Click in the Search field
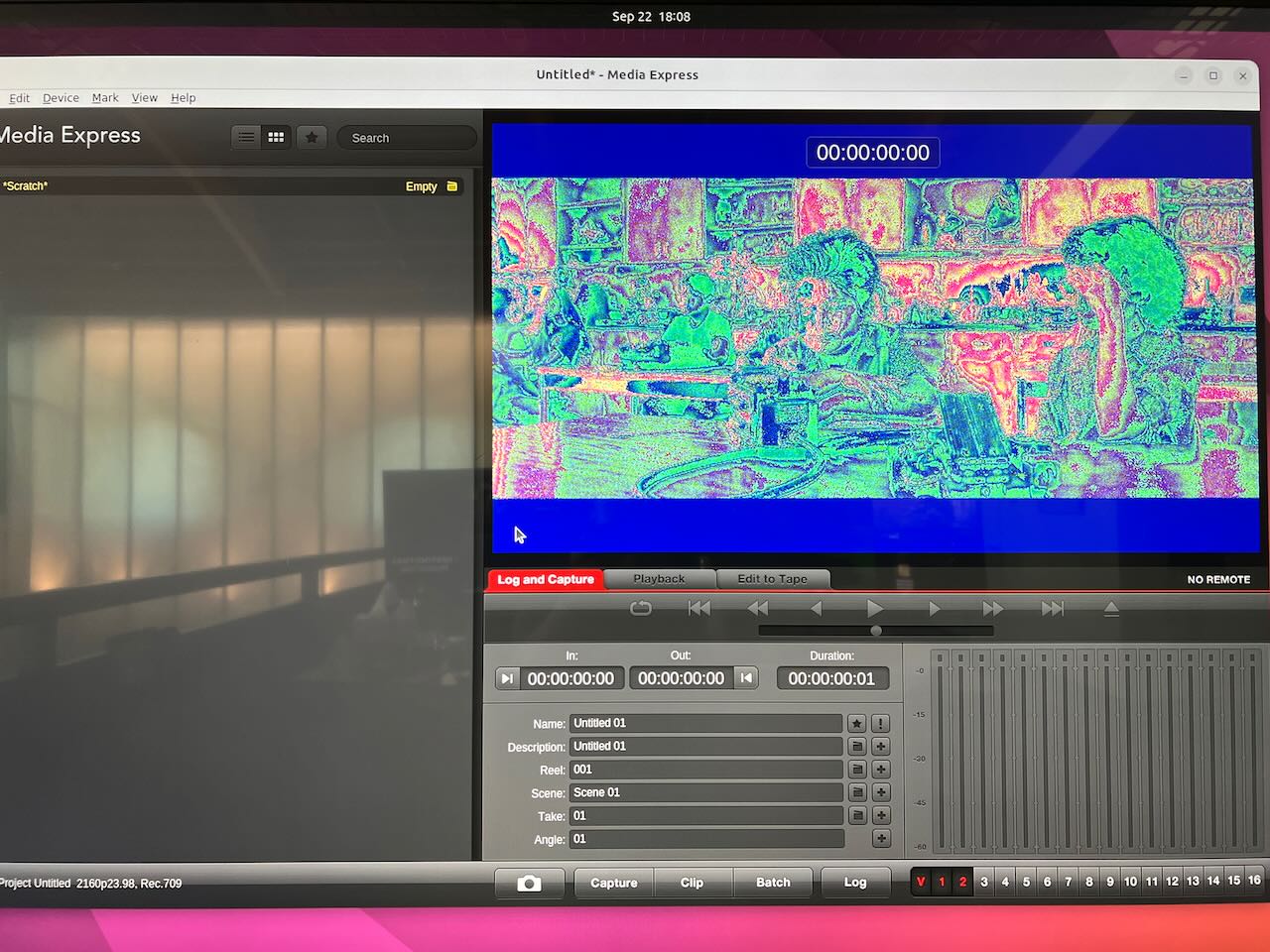 point(407,138)
